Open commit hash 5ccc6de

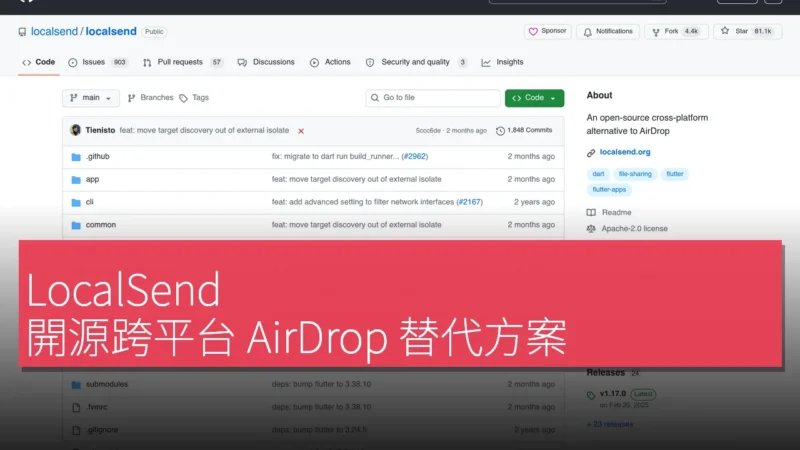click(428, 131)
